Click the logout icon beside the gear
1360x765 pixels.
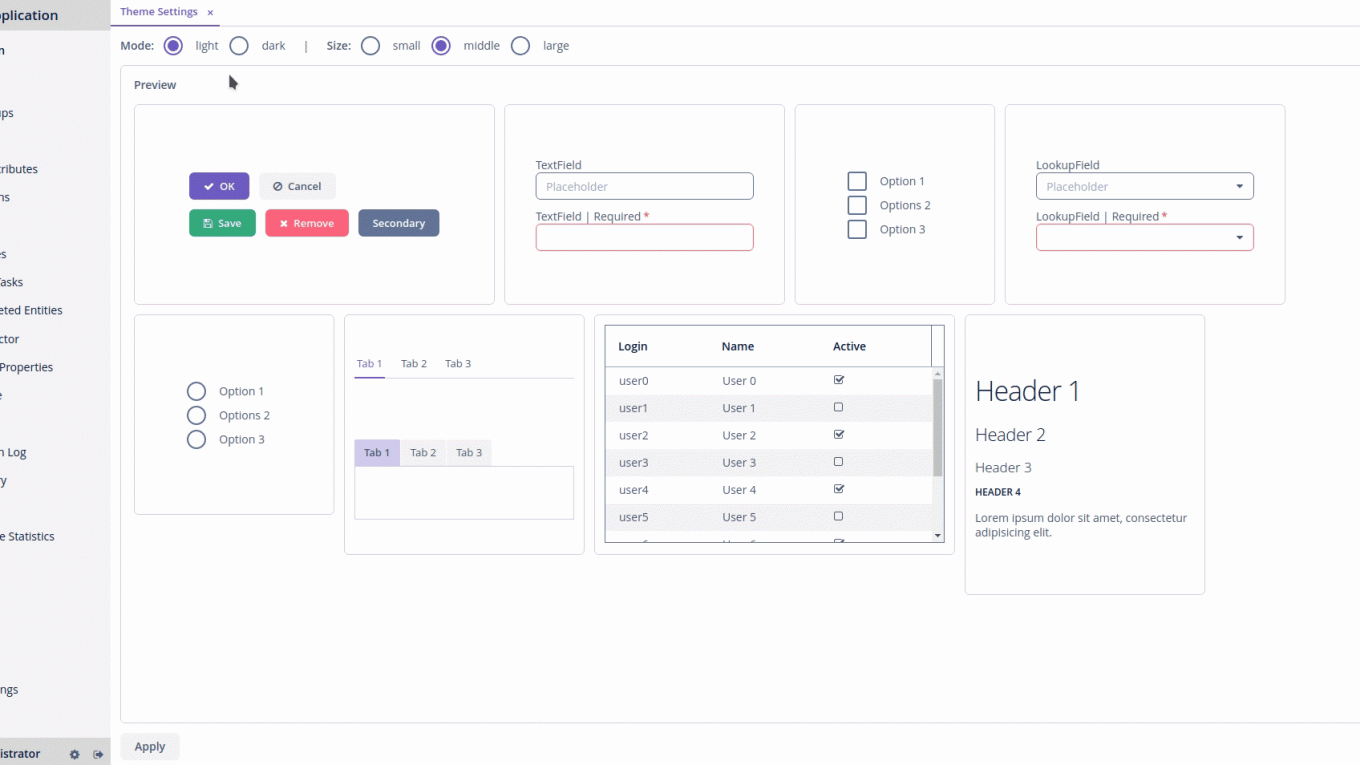(98, 755)
